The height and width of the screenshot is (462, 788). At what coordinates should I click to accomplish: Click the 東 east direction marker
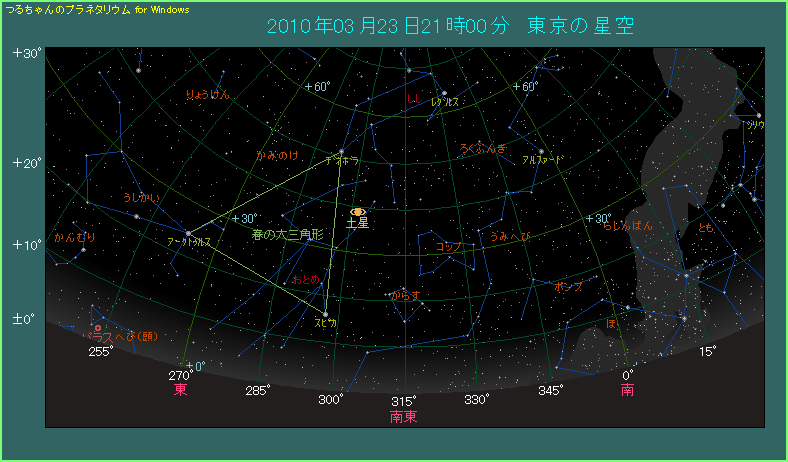181,389
